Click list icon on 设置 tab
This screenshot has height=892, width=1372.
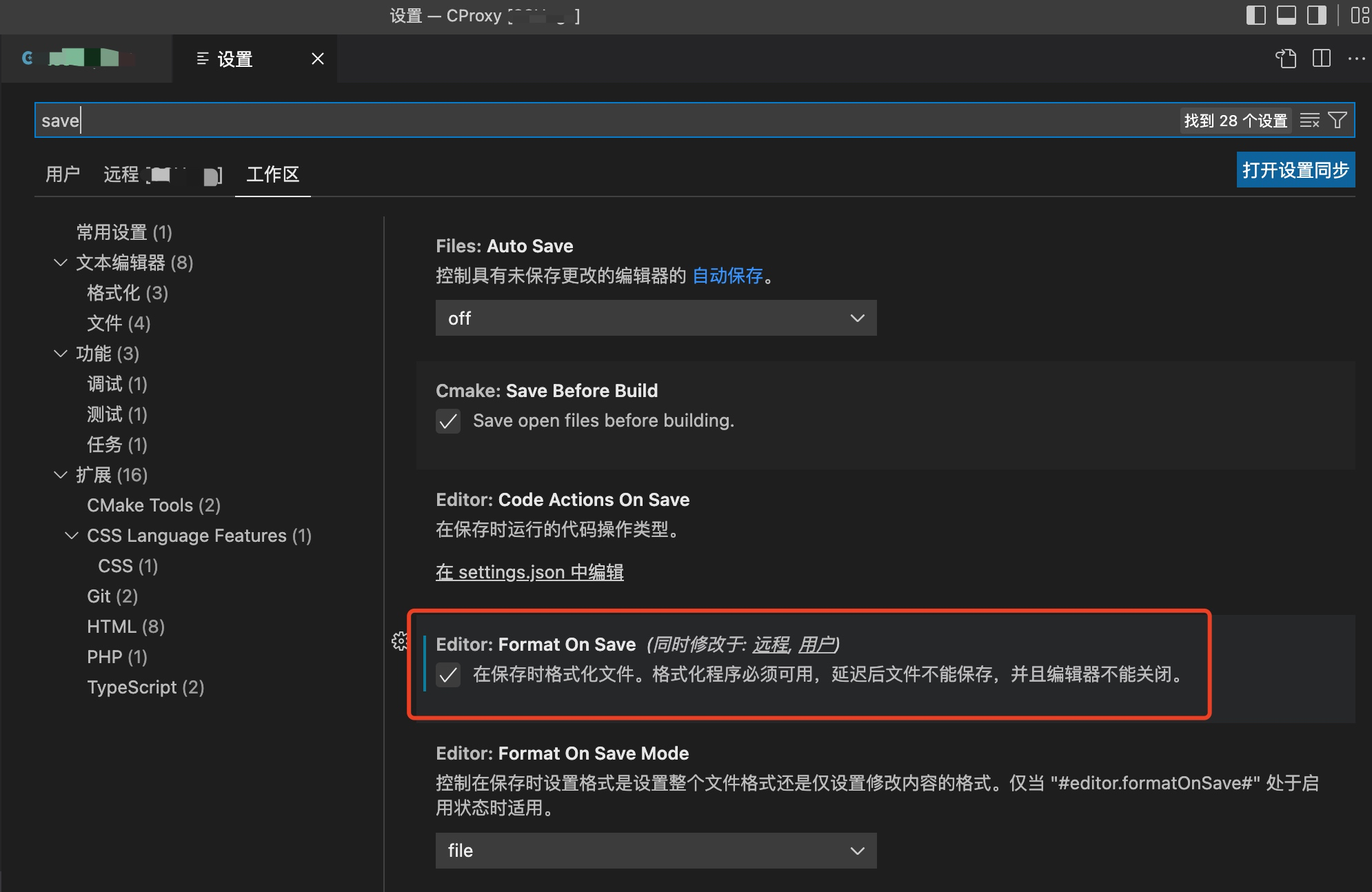[x=203, y=59]
